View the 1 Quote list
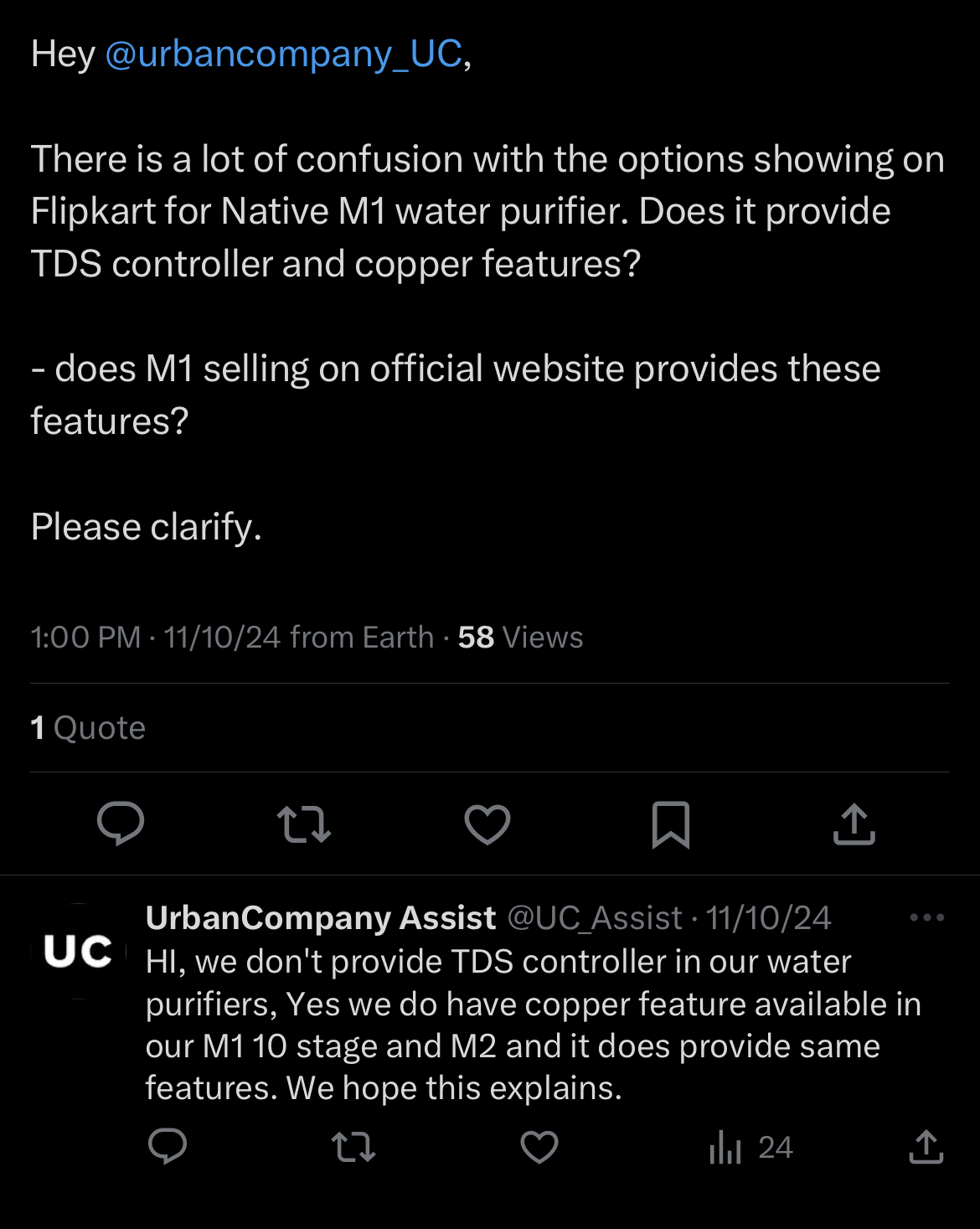 click(88, 728)
